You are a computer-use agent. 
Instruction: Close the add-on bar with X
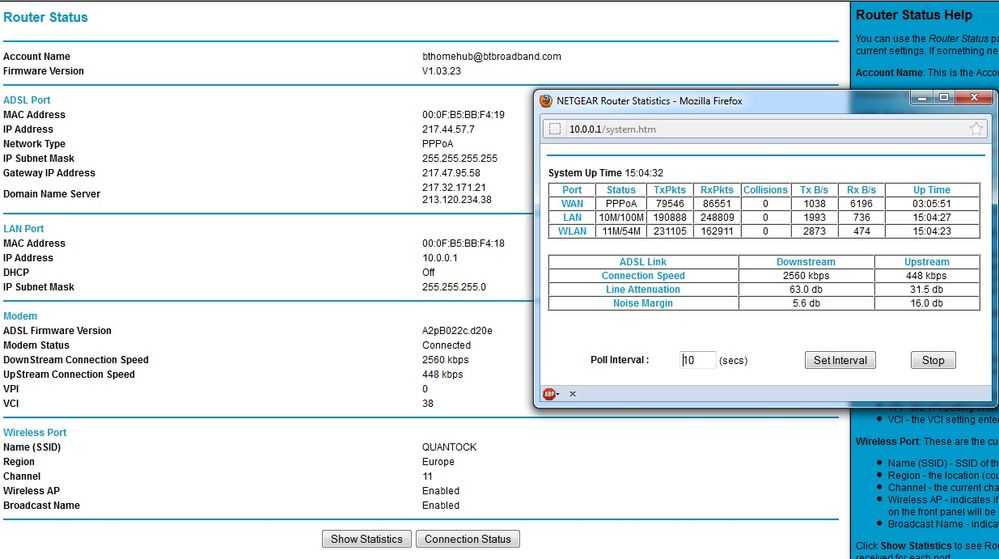click(x=572, y=394)
